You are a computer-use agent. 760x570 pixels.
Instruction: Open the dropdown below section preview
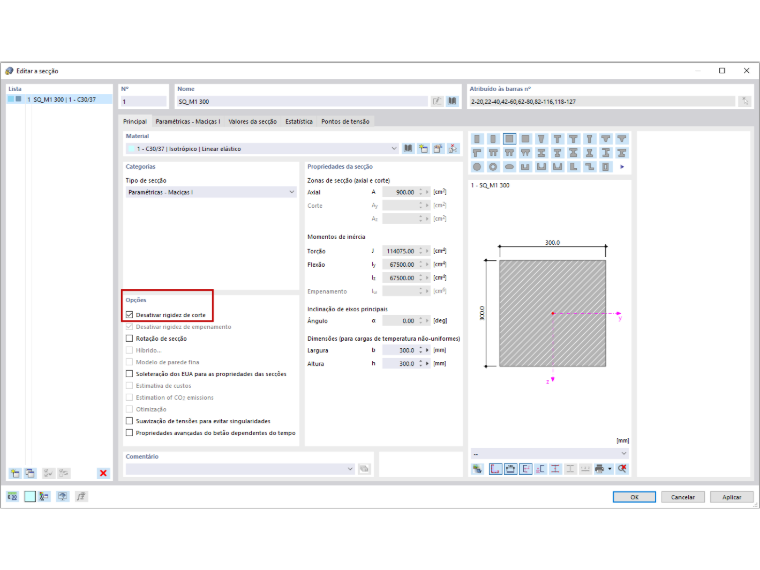(x=550, y=454)
